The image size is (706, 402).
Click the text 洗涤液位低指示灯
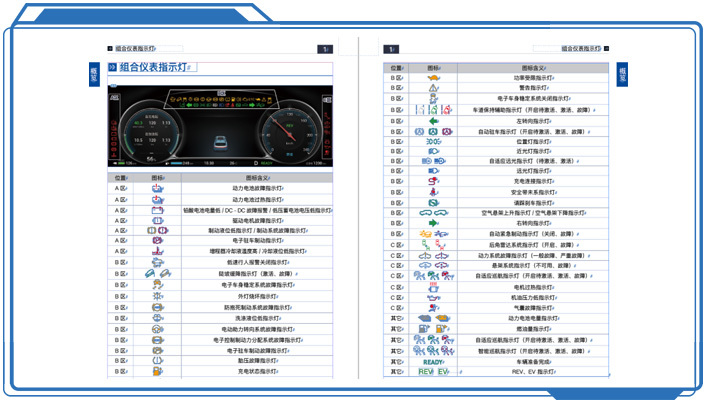coord(257,318)
